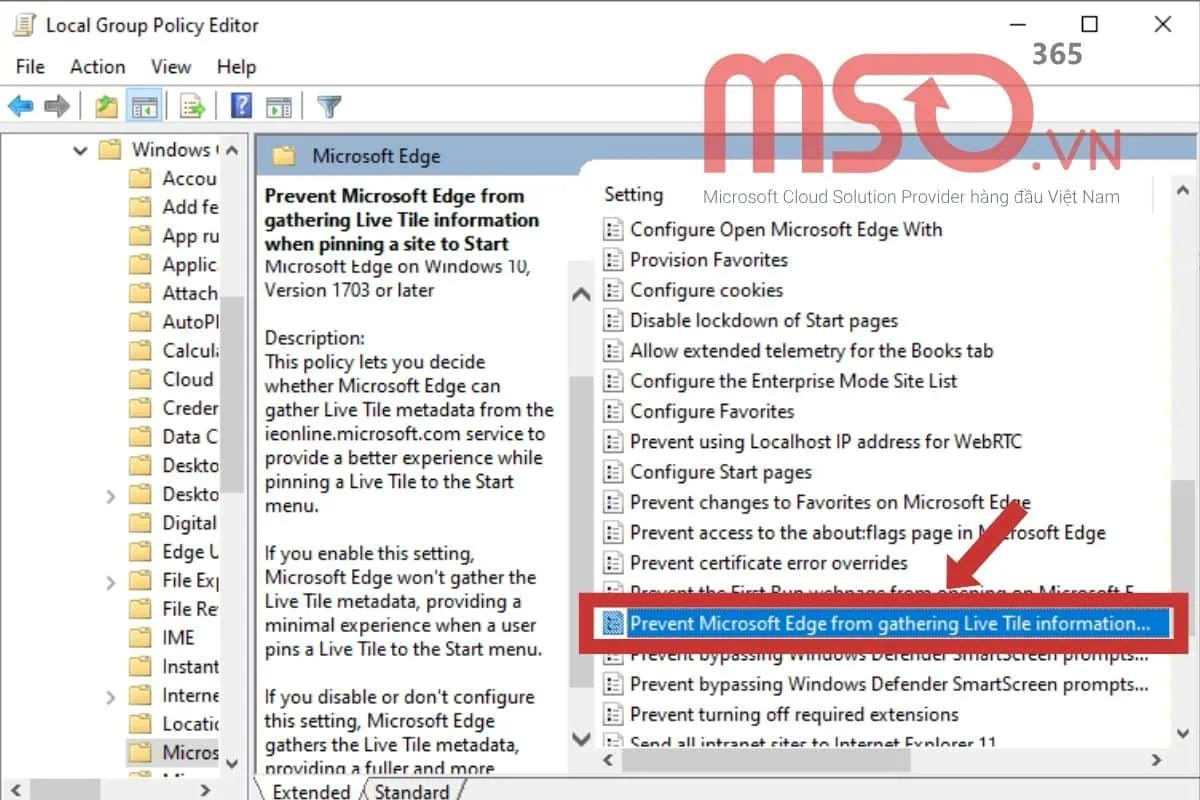Collapse the Windows node in the tree

tap(80, 150)
